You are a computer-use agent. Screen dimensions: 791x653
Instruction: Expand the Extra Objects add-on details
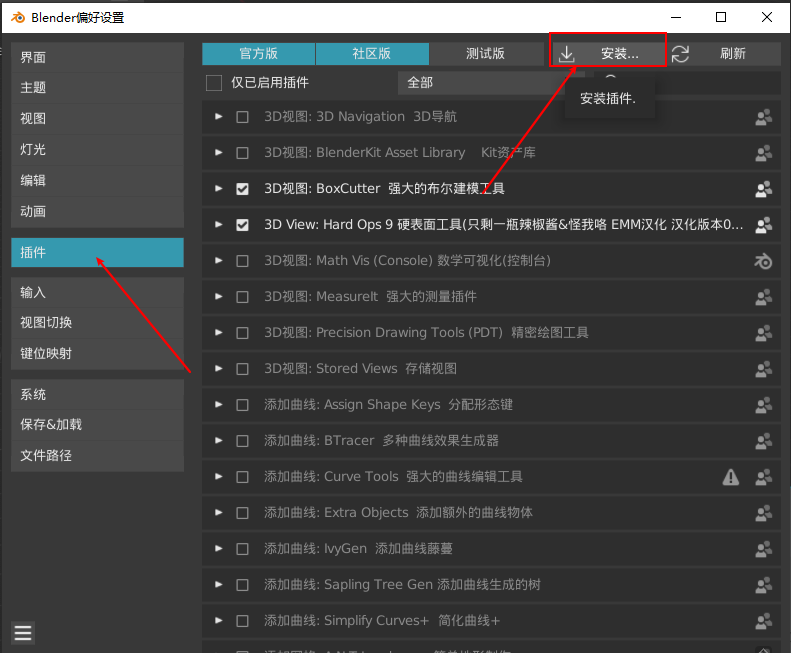[218, 513]
